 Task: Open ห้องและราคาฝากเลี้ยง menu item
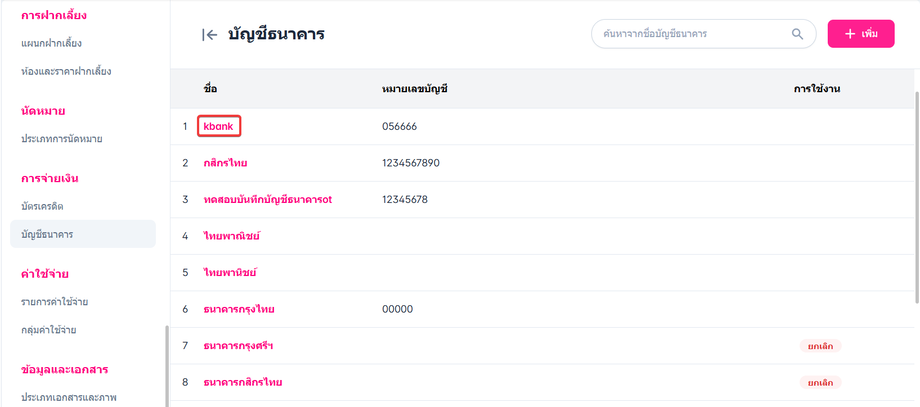[66, 72]
